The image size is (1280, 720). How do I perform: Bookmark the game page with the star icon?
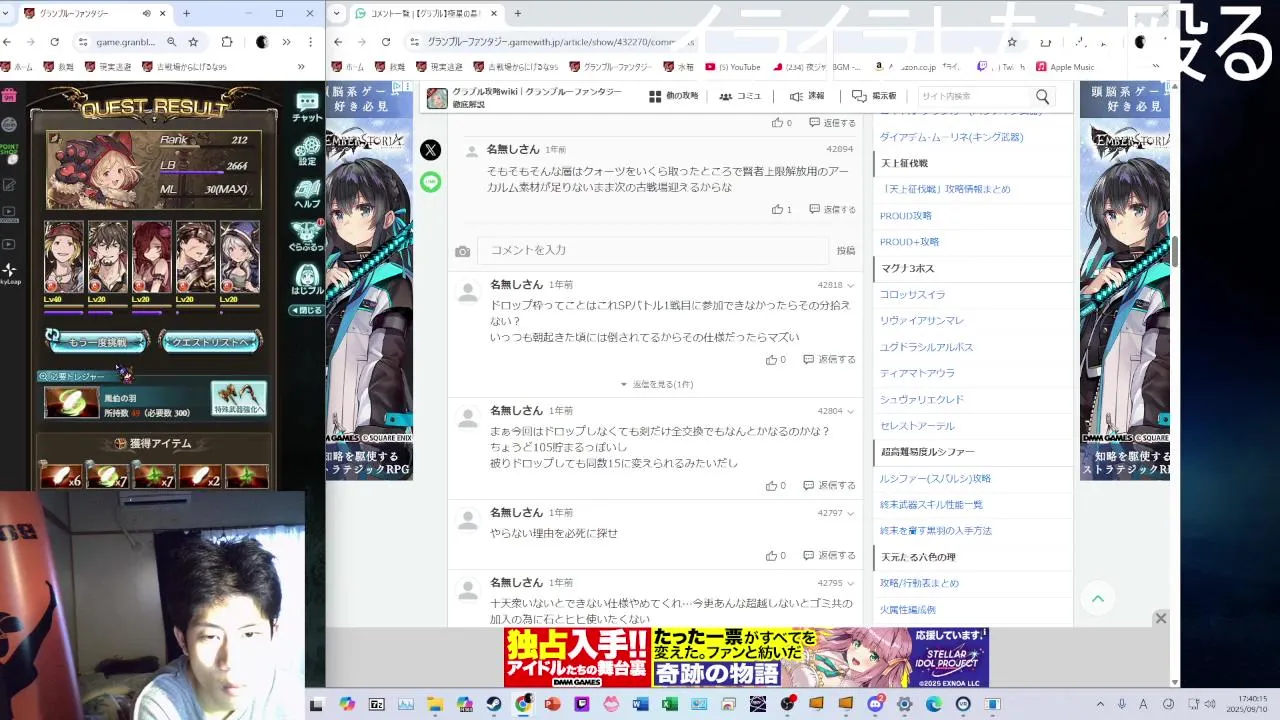pos(193,42)
